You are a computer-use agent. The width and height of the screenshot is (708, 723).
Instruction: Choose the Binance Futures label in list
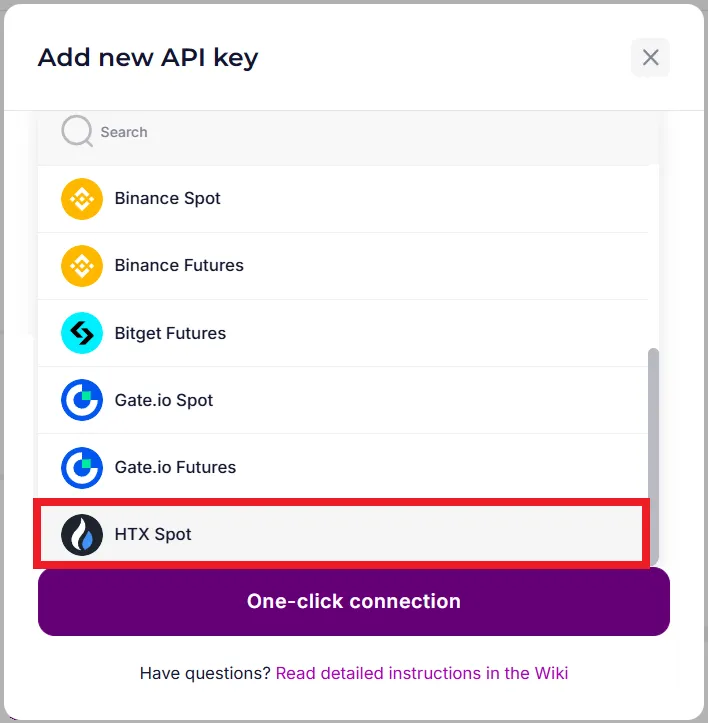179,265
